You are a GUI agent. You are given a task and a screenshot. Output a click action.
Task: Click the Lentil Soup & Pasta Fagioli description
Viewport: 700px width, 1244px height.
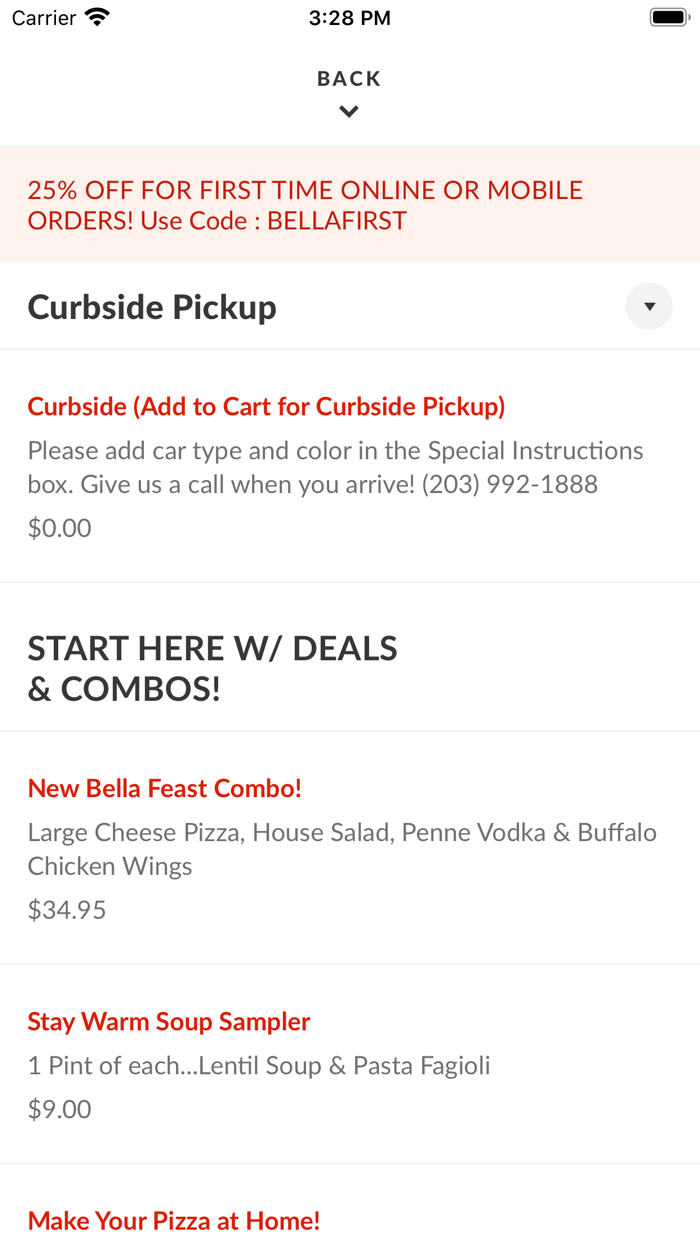coord(259,1065)
